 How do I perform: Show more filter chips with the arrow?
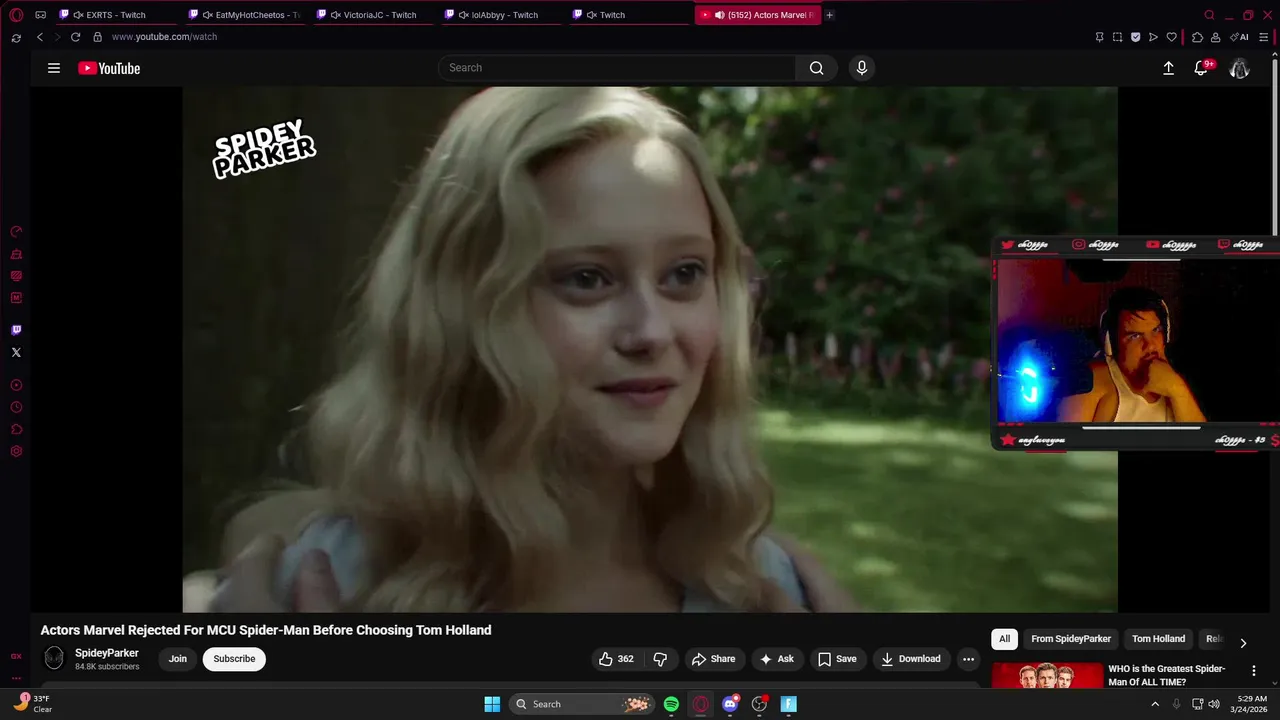[1243, 642]
